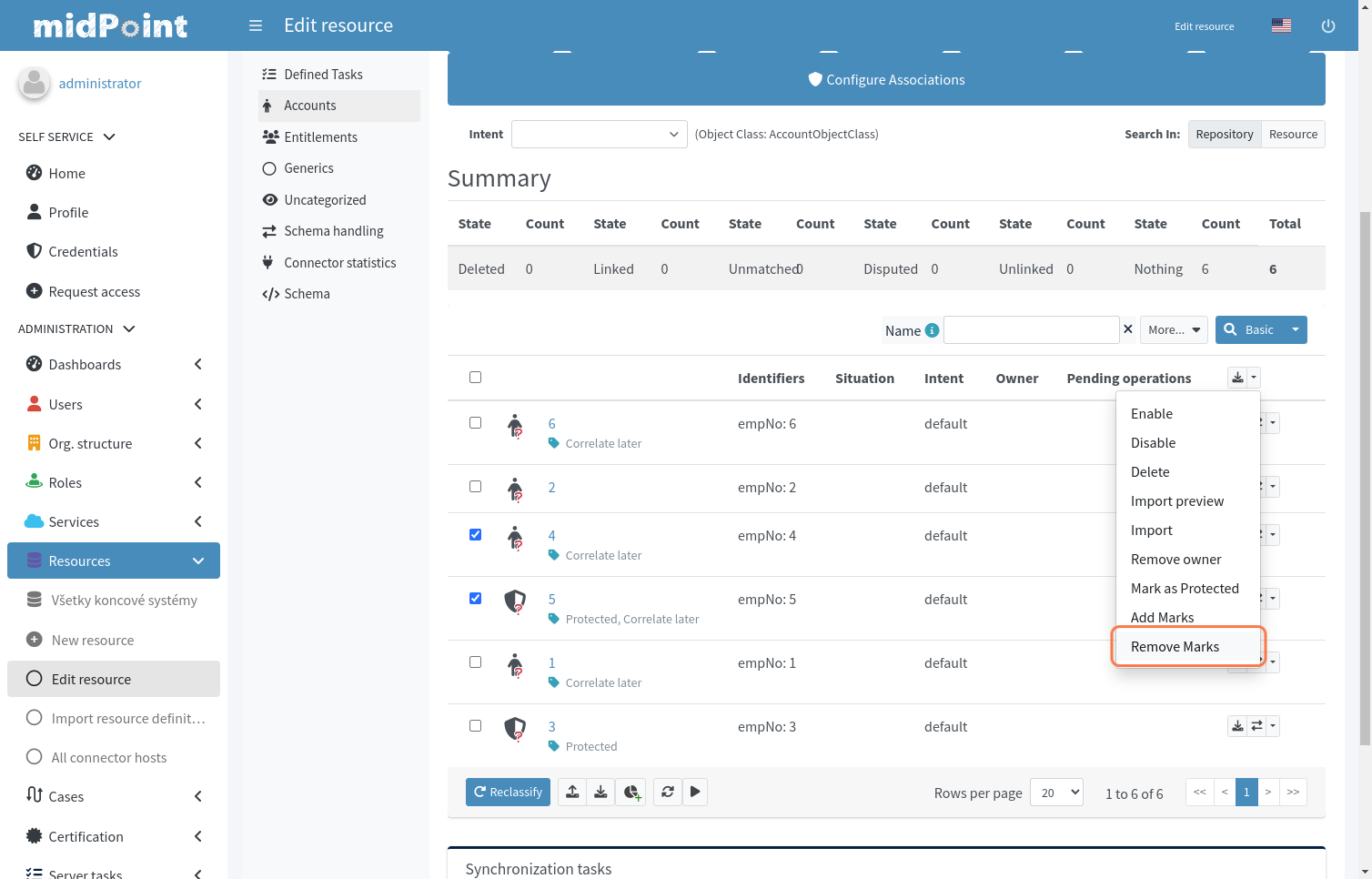
Task: Click the X to clear Name search
Action: point(1128,329)
